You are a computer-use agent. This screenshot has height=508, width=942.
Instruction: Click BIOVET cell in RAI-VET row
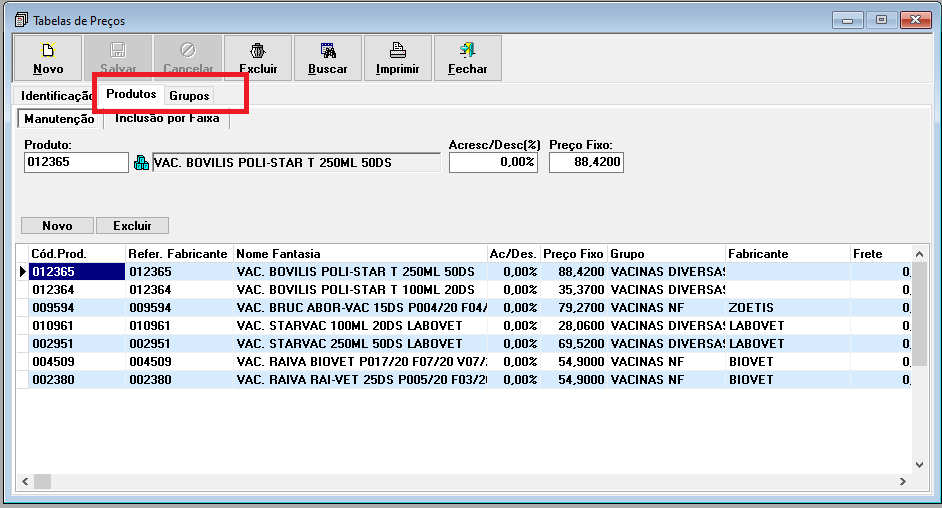click(x=788, y=379)
